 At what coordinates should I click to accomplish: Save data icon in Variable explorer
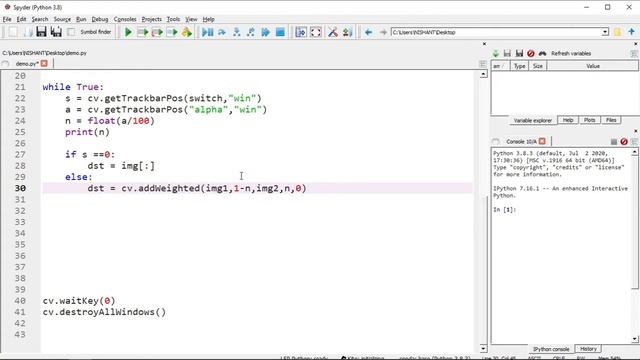(x=507, y=53)
